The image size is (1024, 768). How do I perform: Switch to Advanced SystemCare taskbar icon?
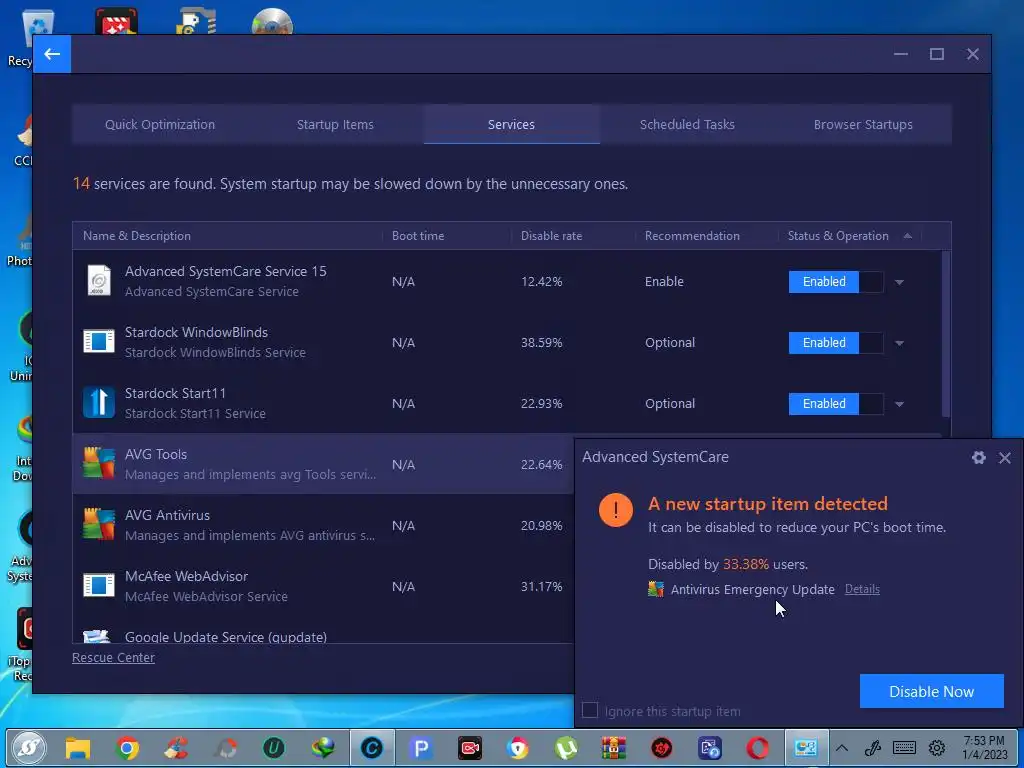[x=372, y=748]
